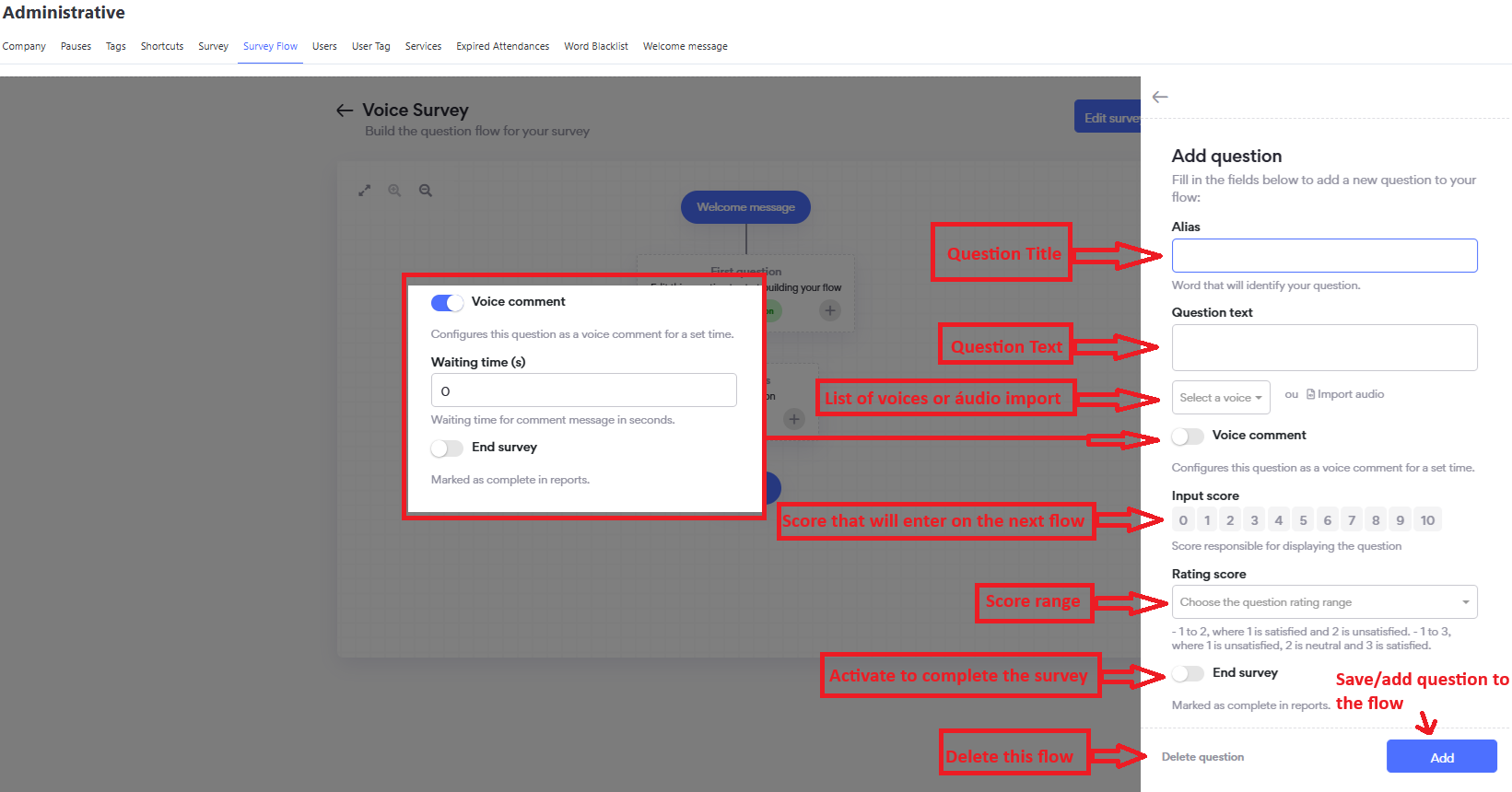Viewport: 1512px width, 792px height.
Task: Zoom in on the flow canvas
Action: [x=394, y=191]
